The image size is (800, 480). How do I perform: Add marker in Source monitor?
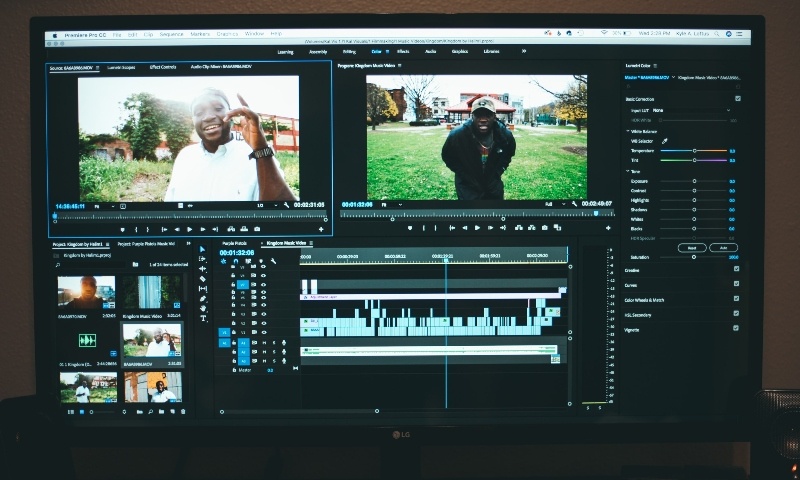pyautogui.click(x=122, y=230)
